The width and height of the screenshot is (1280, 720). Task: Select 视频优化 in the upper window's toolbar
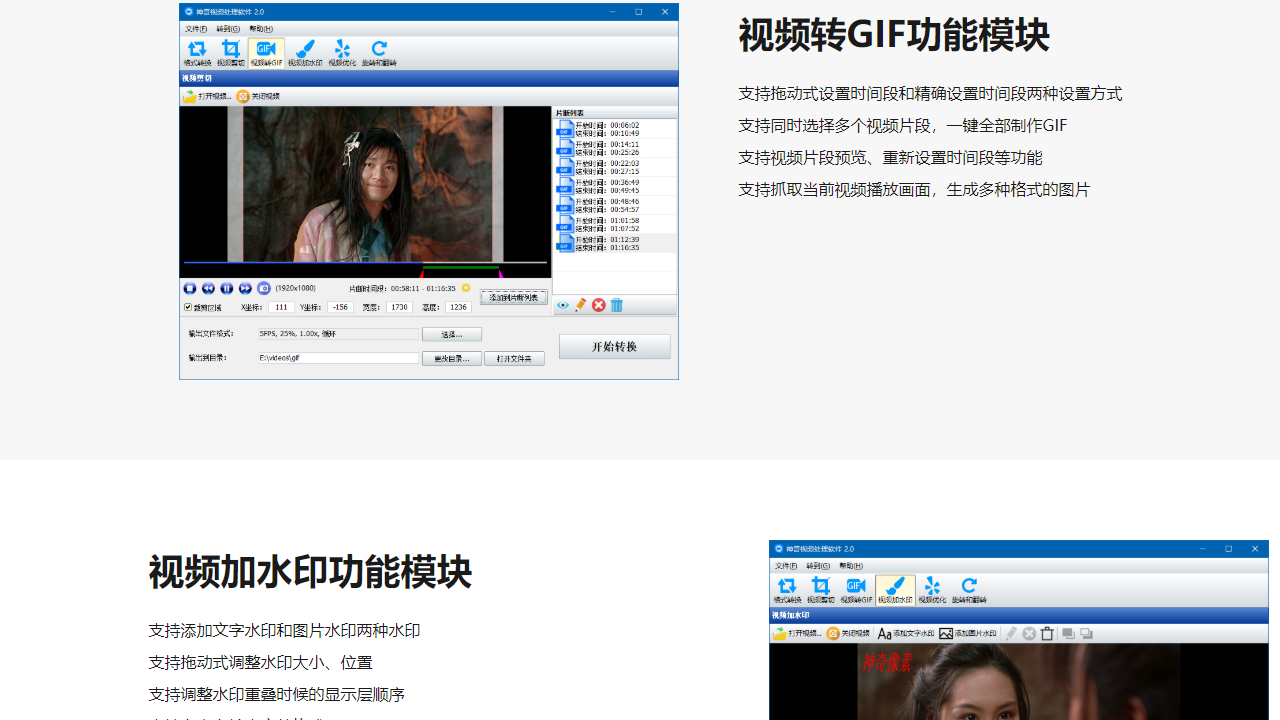[342, 53]
